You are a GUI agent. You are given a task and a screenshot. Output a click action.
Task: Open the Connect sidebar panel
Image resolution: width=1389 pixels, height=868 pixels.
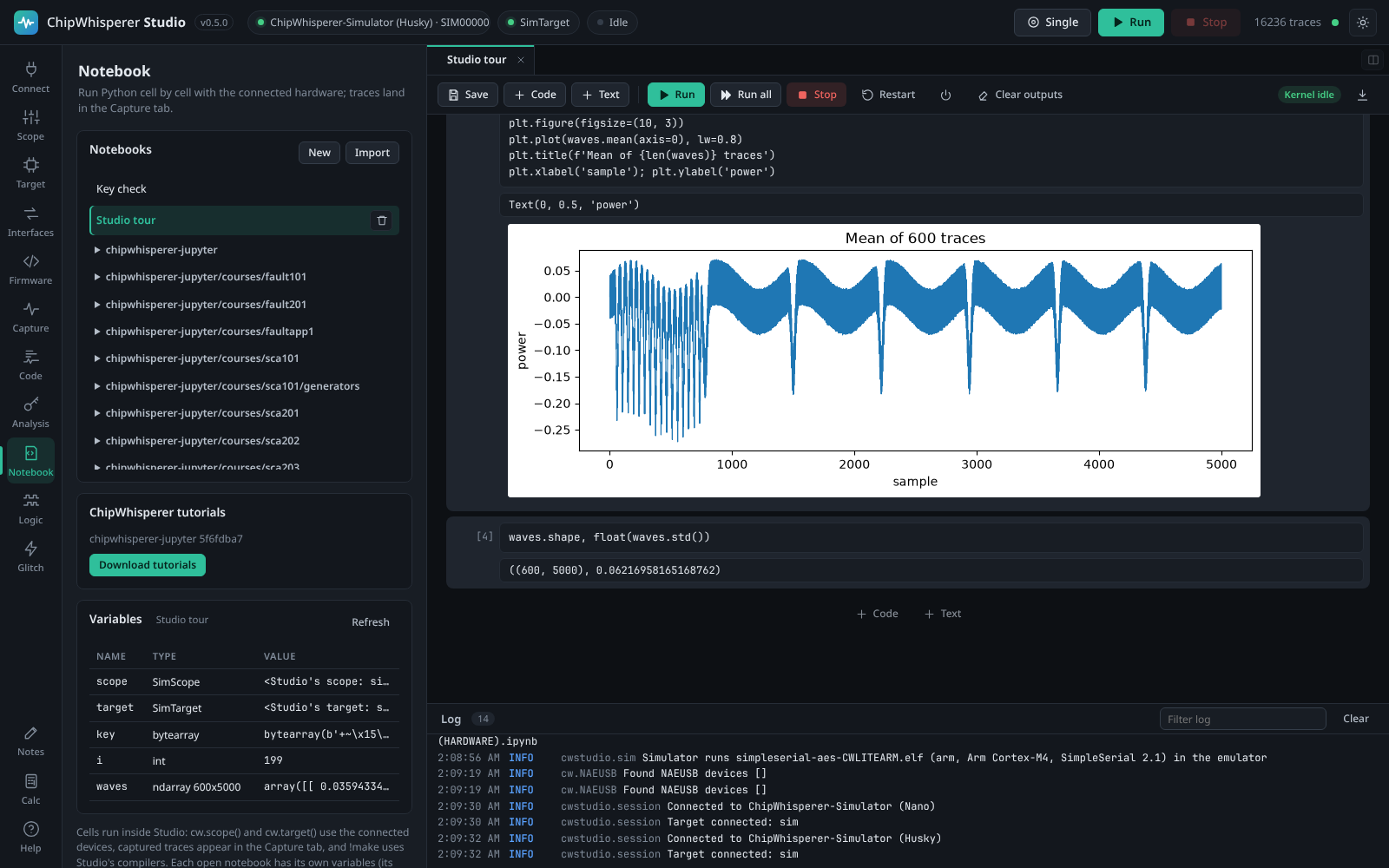30,77
